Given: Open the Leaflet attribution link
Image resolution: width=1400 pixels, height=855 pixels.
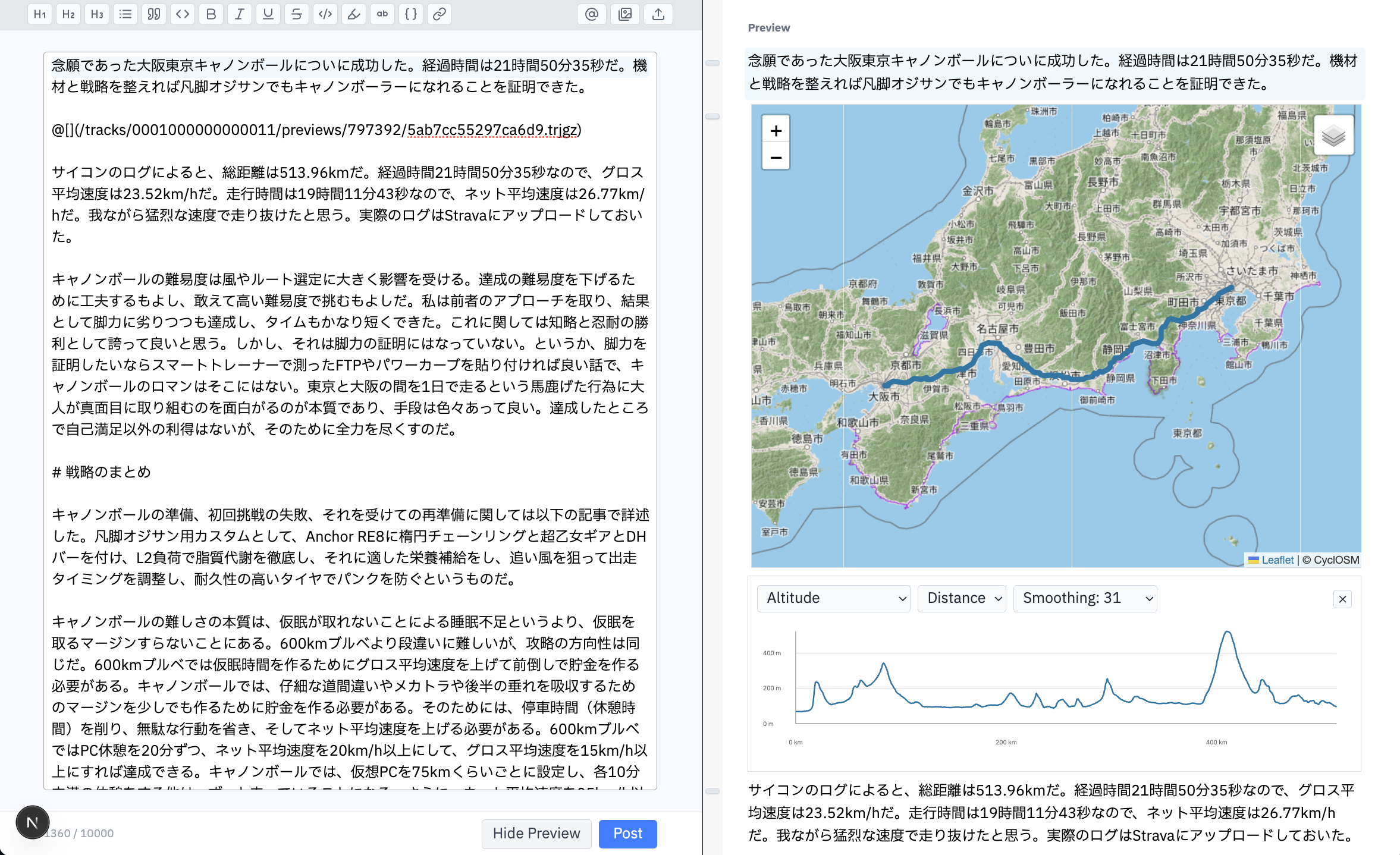Looking at the screenshot, I should (x=1277, y=560).
